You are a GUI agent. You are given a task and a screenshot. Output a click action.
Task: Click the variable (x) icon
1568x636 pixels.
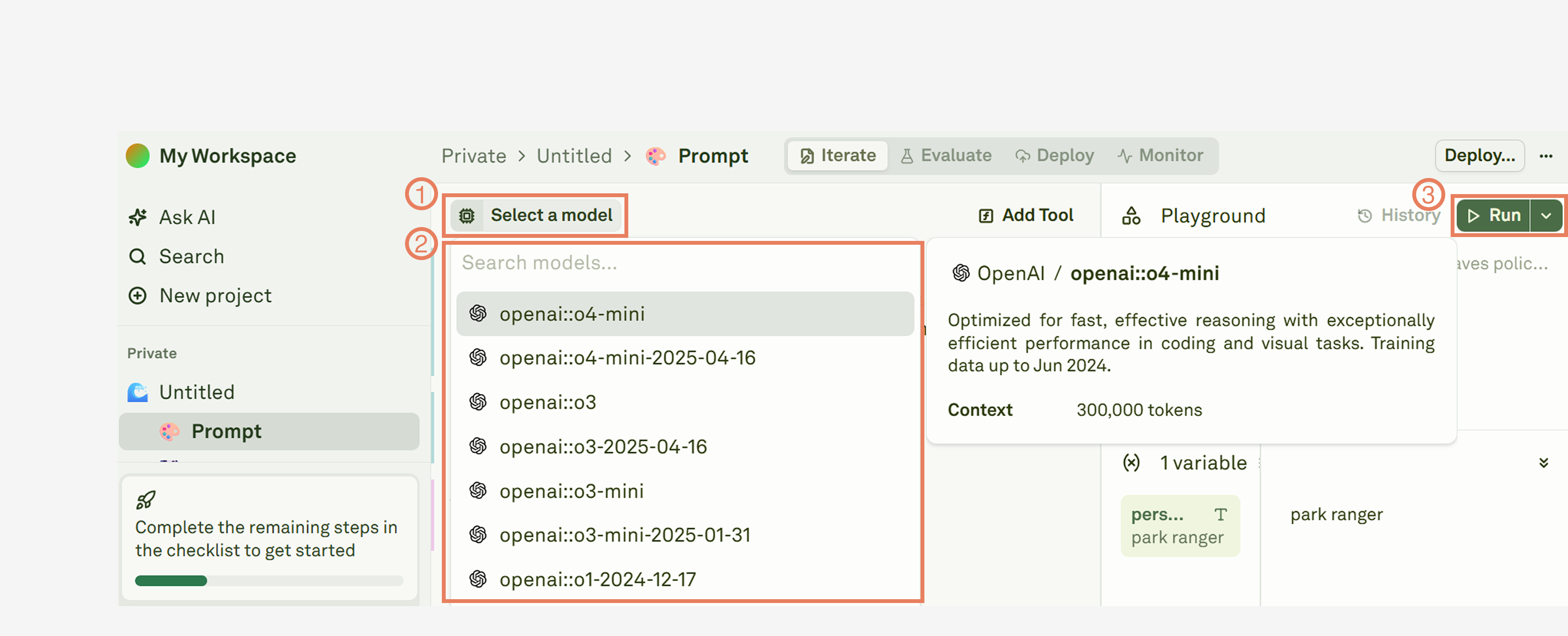(x=1132, y=463)
